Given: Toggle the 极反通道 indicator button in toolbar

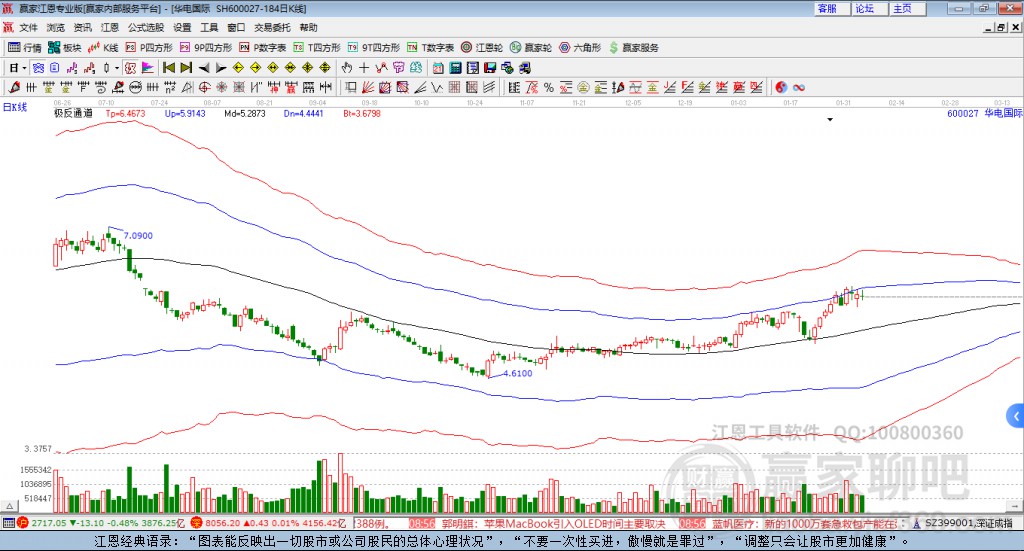Looking at the screenshot, I should (x=38, y=68).
